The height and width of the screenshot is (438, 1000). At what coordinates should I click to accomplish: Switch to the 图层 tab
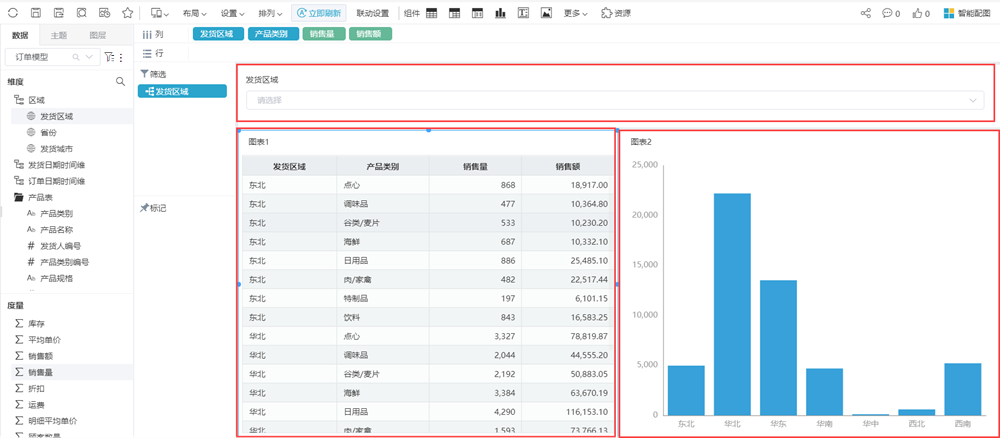click(x=98, y=35)
